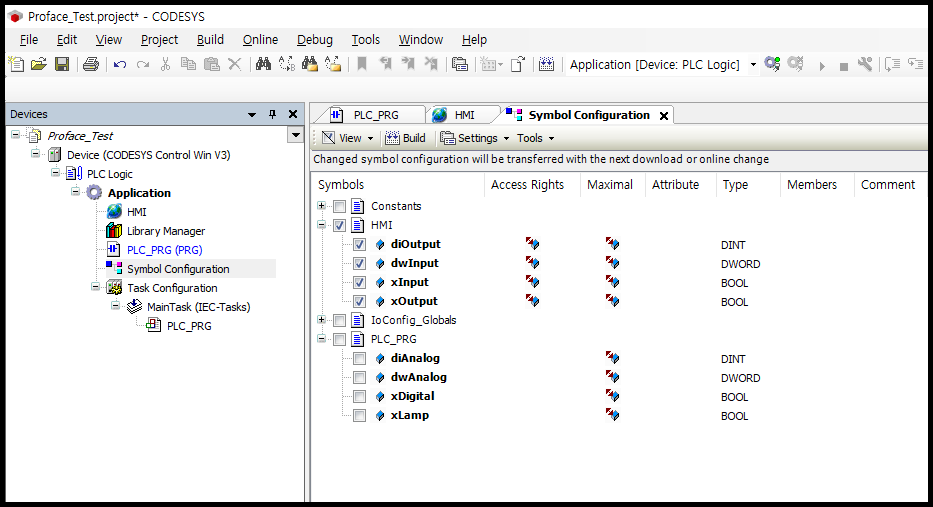Click the Logout gear icon in toolbar
This screenshot has height=507, width=933.
796,64
